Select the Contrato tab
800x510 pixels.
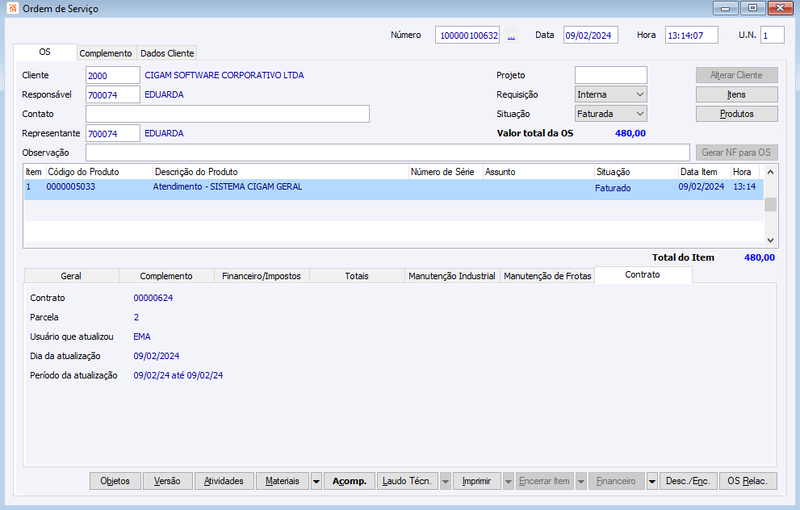click(643, 275)
